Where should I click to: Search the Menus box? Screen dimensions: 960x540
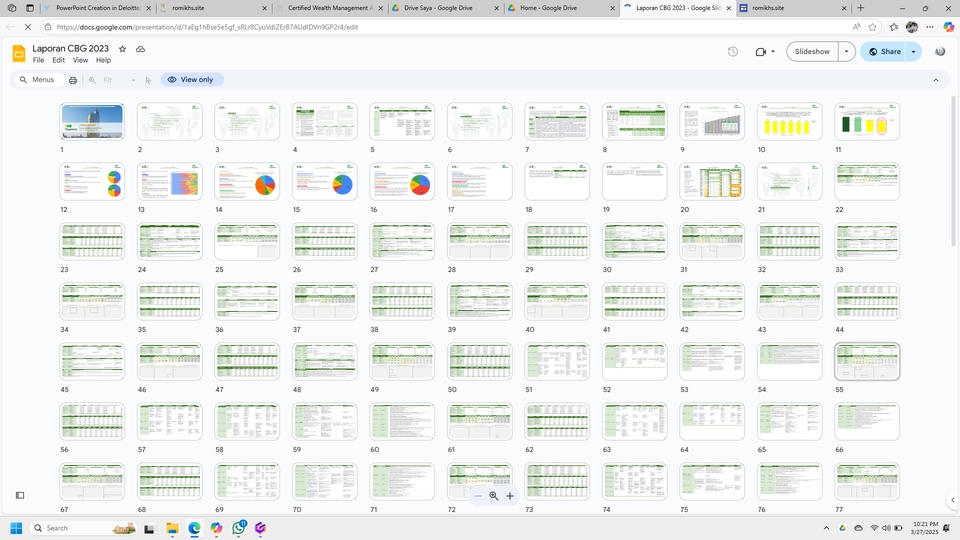[x=38, y=80]
